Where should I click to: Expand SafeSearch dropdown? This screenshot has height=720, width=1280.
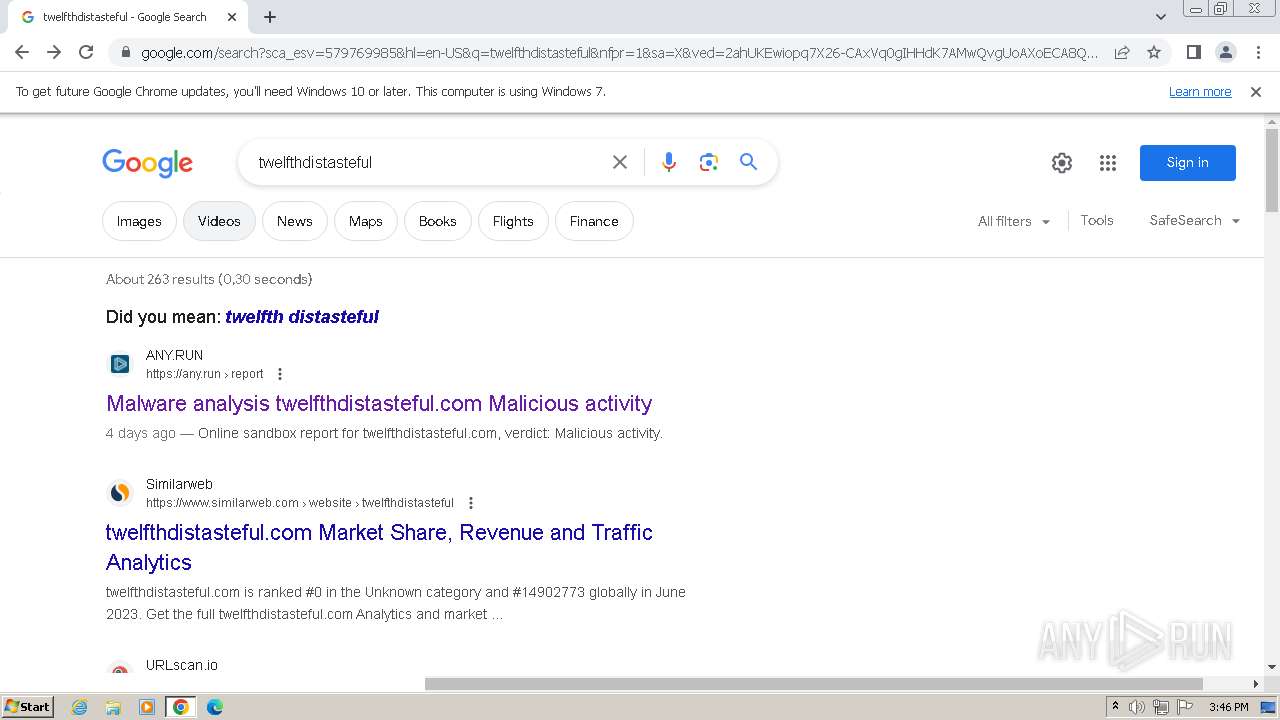(1195, 220)
